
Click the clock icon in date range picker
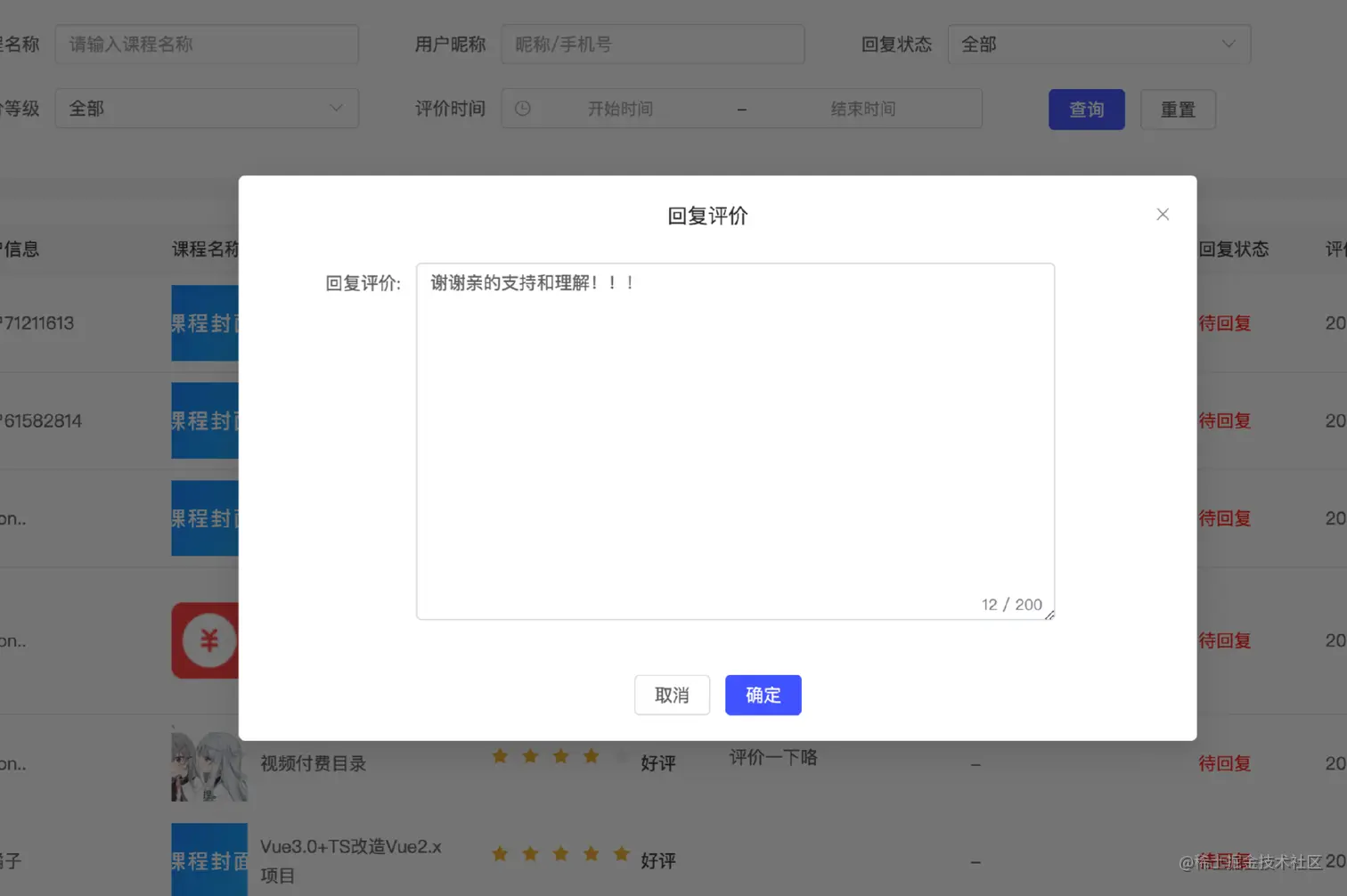(x=523, y=109)
